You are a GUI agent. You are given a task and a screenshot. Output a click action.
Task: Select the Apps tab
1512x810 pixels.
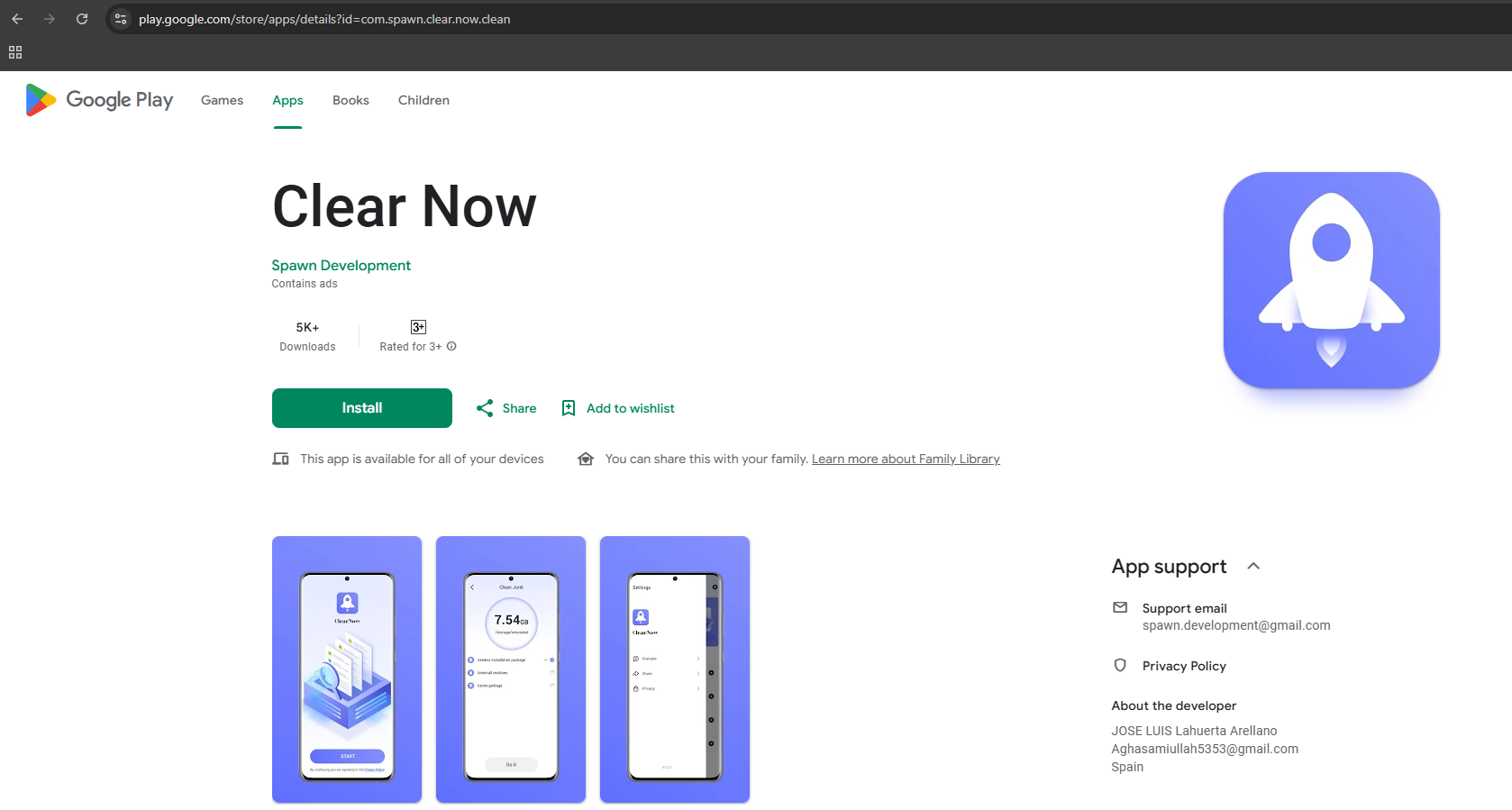287,100
